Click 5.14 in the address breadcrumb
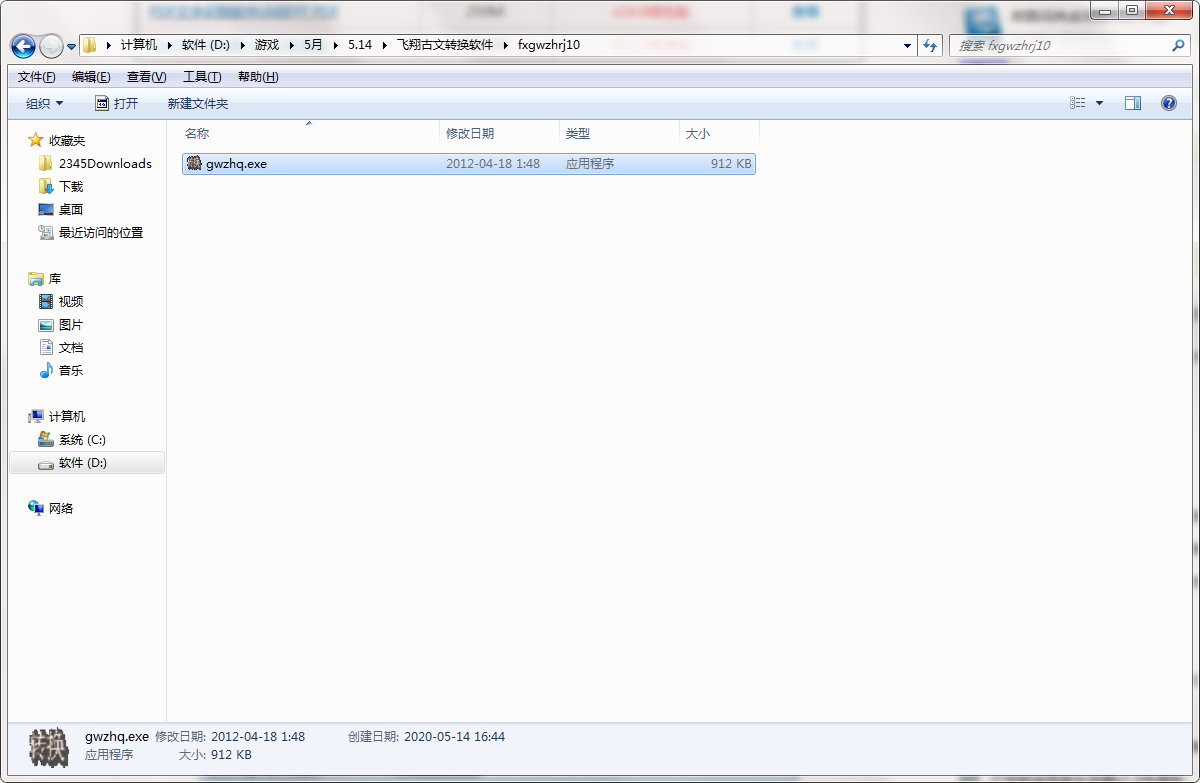This screenshot has height=783, width=1200. point(360,45)
